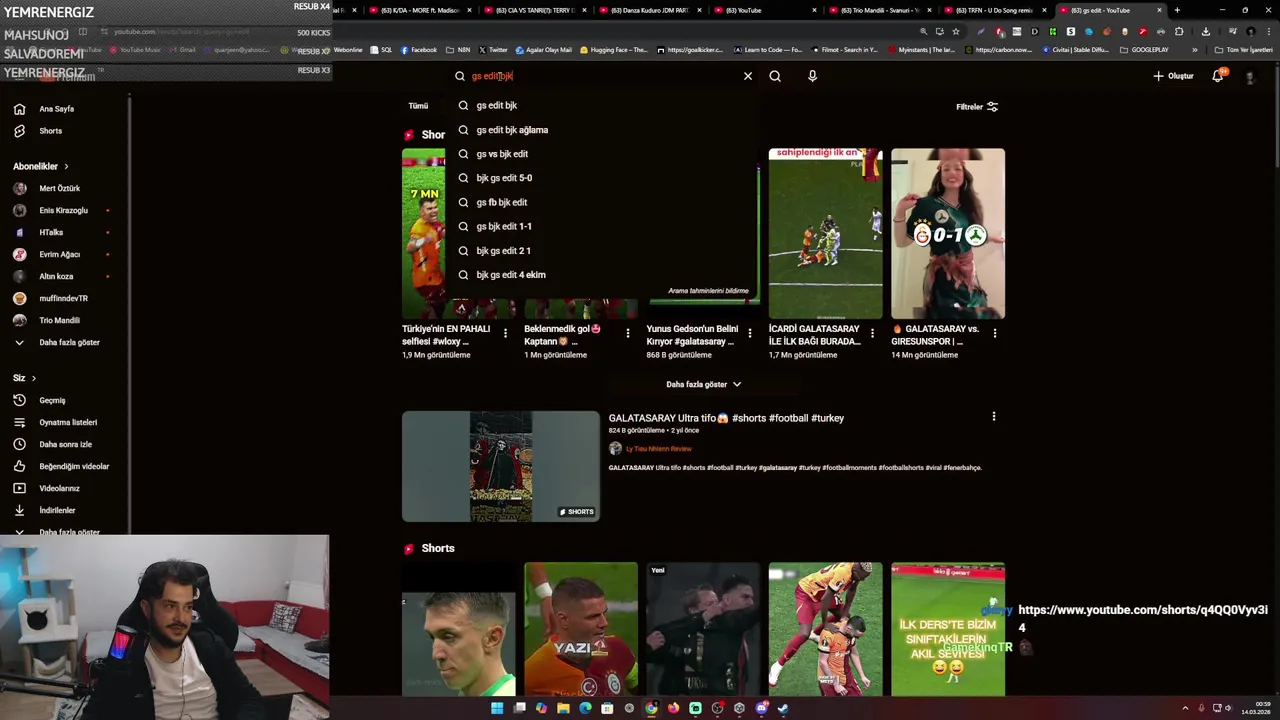Click the magnifier search button
This screenshot has height=720, width=1280.
point(775,76)
